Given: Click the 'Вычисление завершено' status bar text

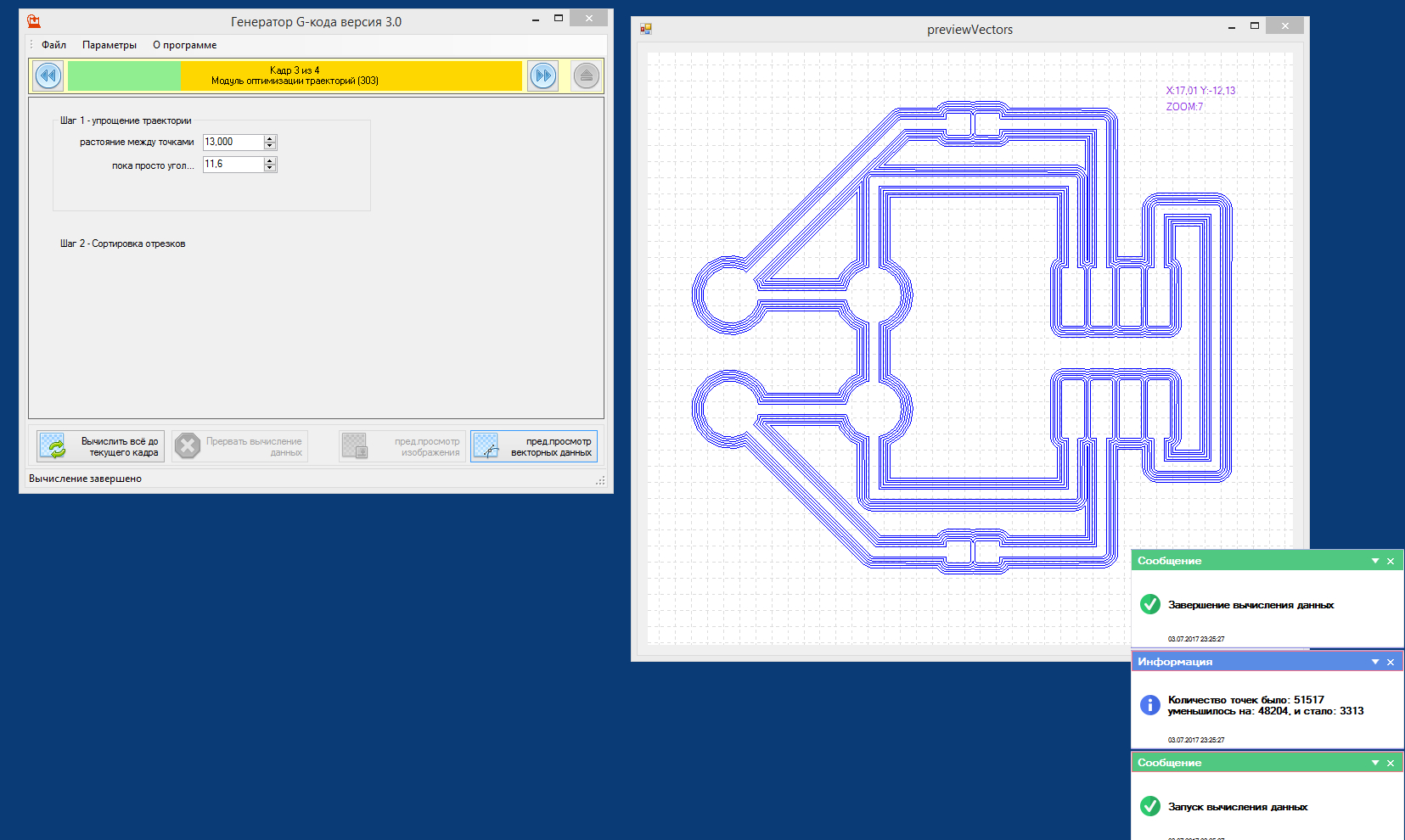Looking at the screenshot, I should 85,479.
